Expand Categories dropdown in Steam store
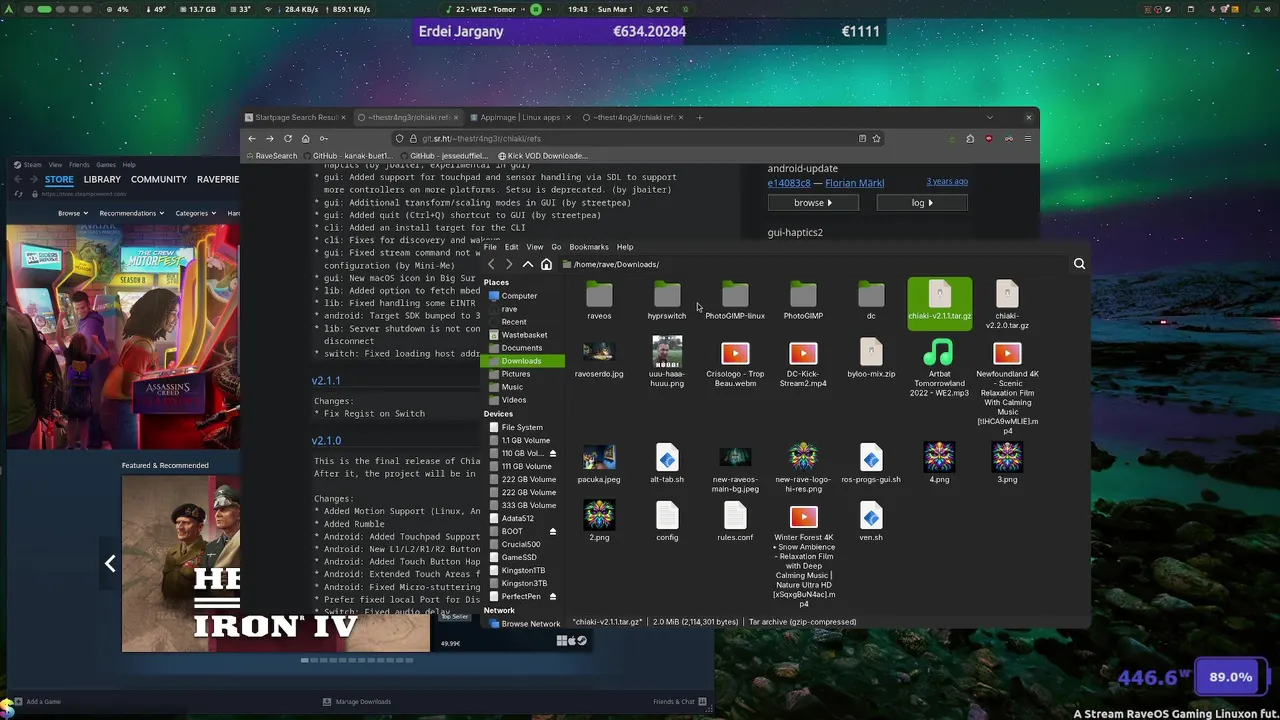Image resolution: width=1280 pixels, height=720 pixels. pyautogui.click(x=194, y=213)
